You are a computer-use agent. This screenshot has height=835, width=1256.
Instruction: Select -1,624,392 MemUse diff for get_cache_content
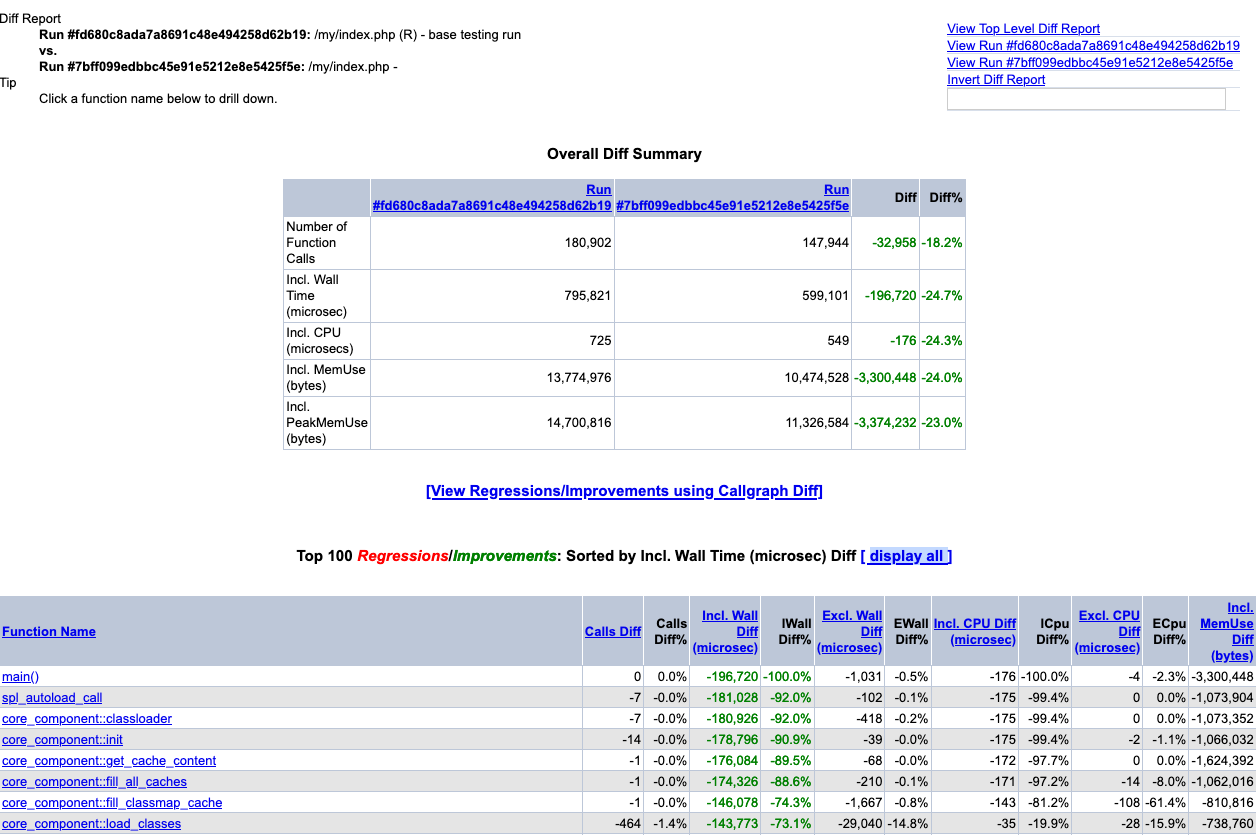click(1222, 761)
